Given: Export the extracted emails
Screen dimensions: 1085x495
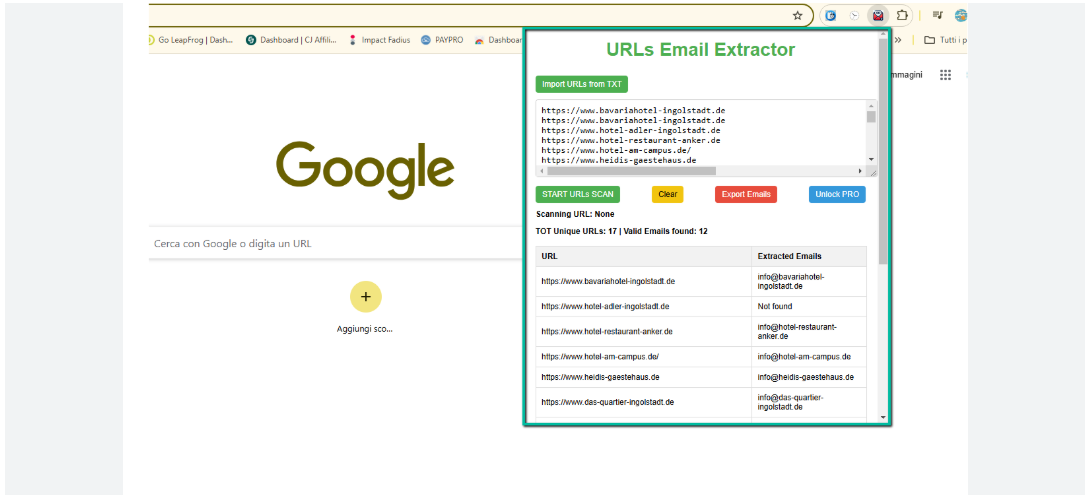Looking at the screenshot, I should (746, 195).
